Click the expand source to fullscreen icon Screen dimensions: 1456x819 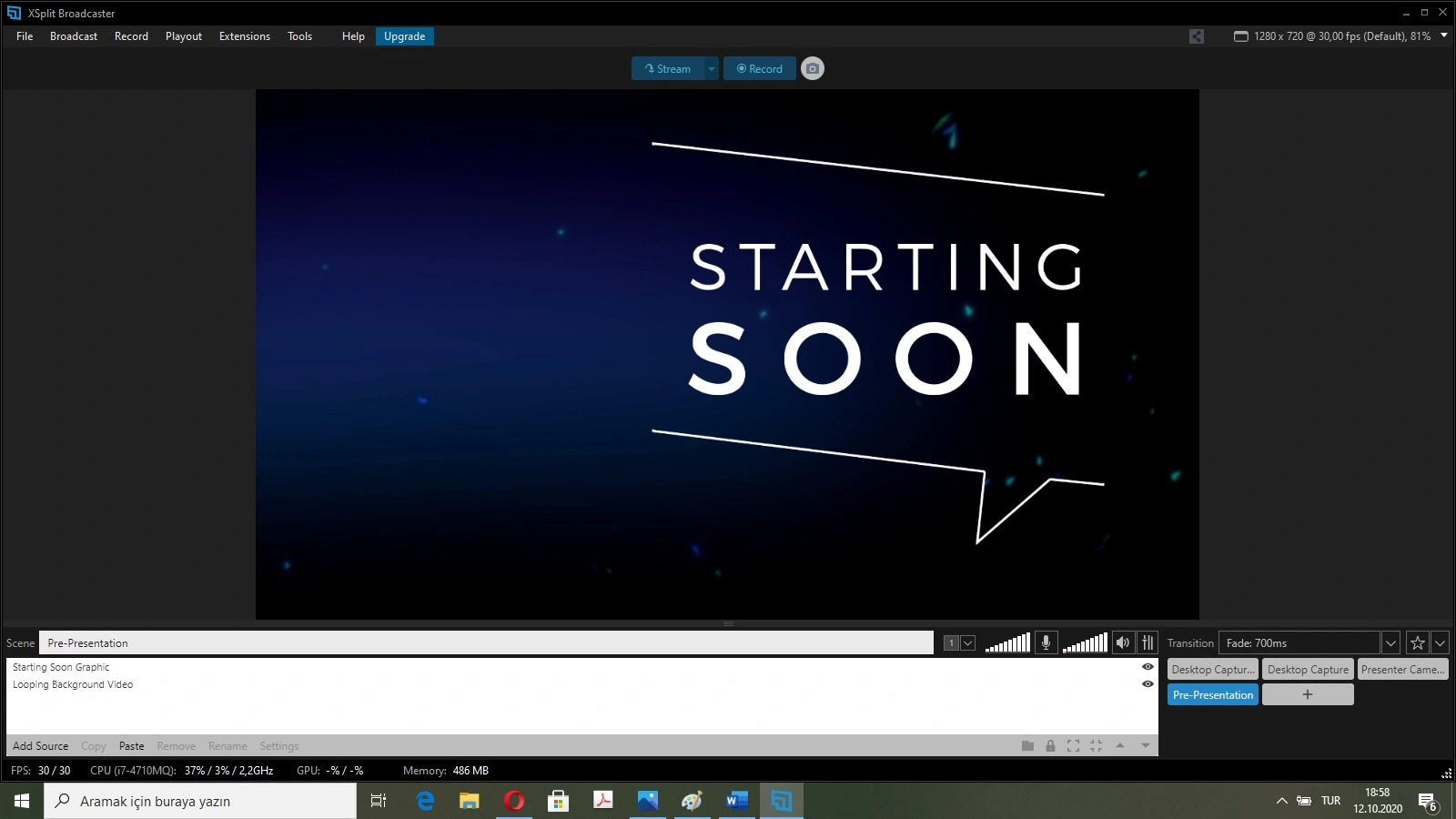coord(1073,746)
